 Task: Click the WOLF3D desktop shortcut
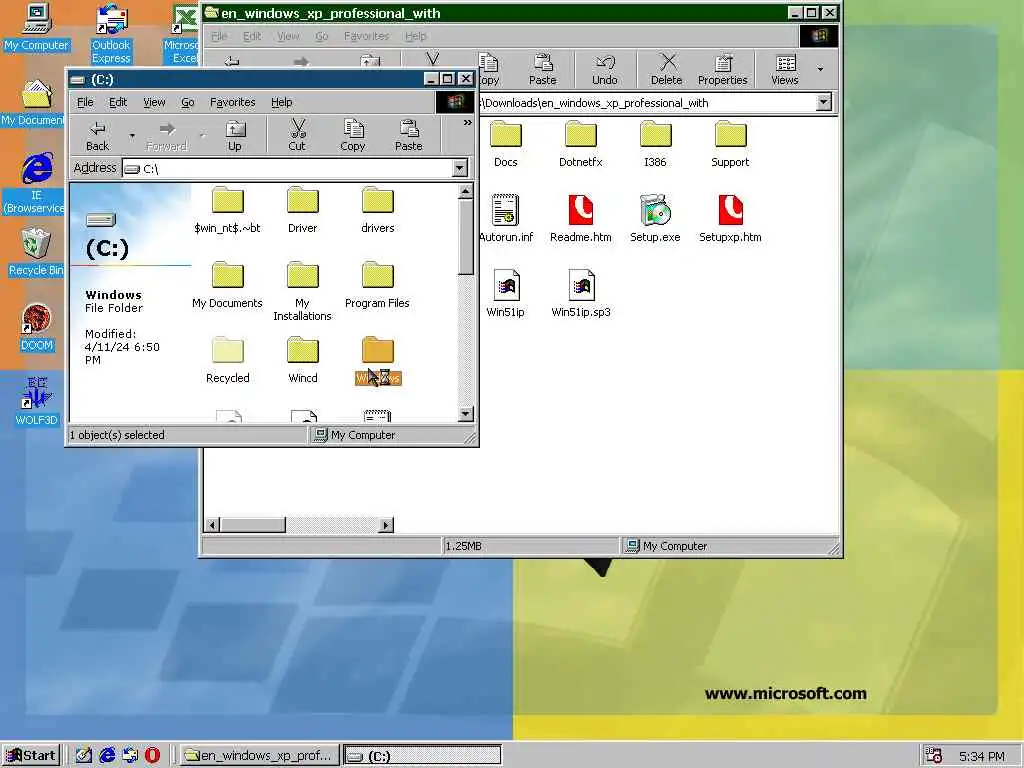click(36, 402)
